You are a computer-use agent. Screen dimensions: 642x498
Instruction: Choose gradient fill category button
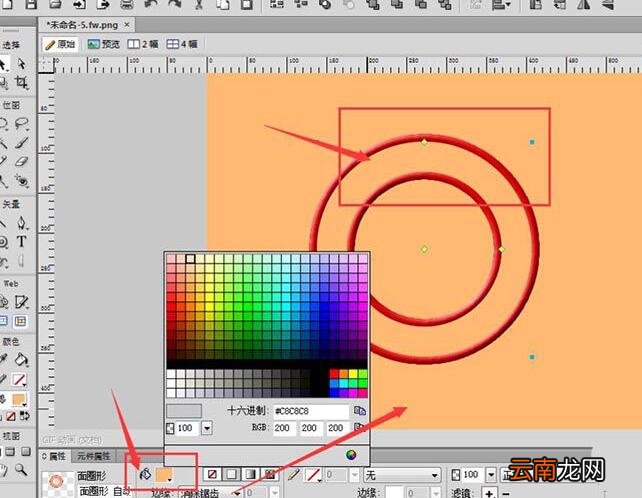pos(251,475)
